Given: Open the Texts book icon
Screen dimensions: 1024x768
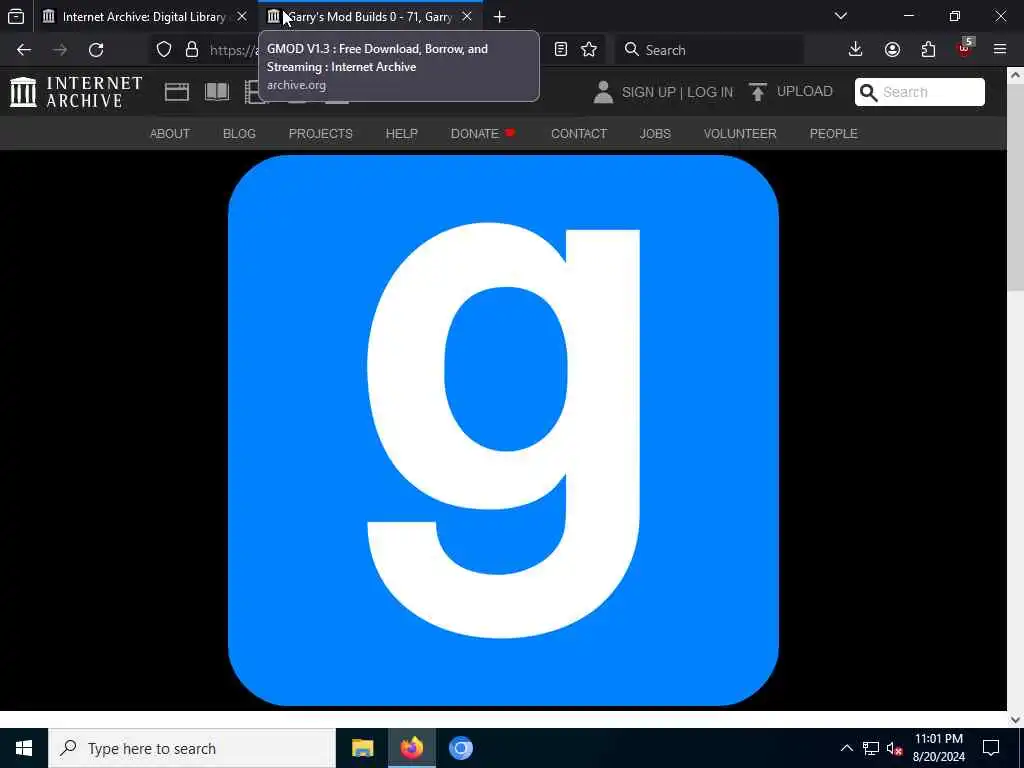Looking at the screenshot, I should [x=217, y=91].
